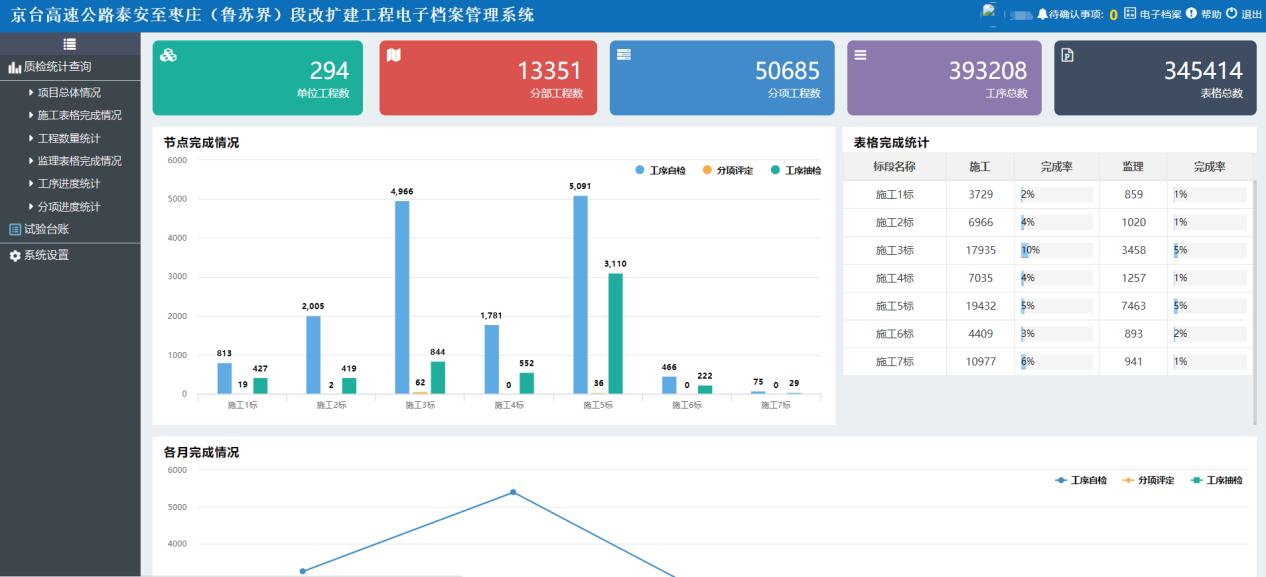This screenshot has width=1266, height=577.
Task: Expand 工序进度统计 menu item
Action: tap(70, 184)
